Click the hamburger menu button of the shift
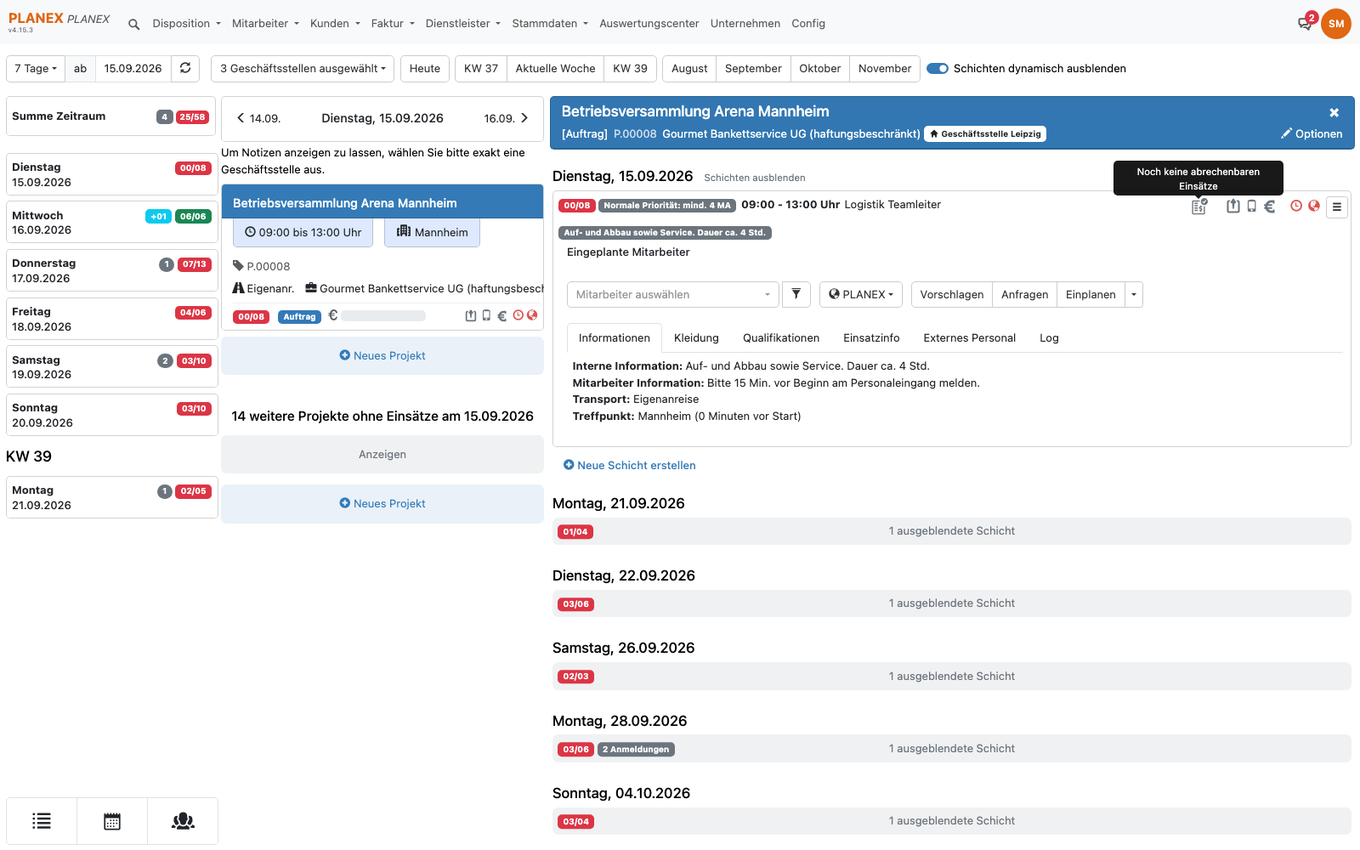The height and width of the screenshot is (850, 1360). pyautogui.click(x=1337, y=207)
